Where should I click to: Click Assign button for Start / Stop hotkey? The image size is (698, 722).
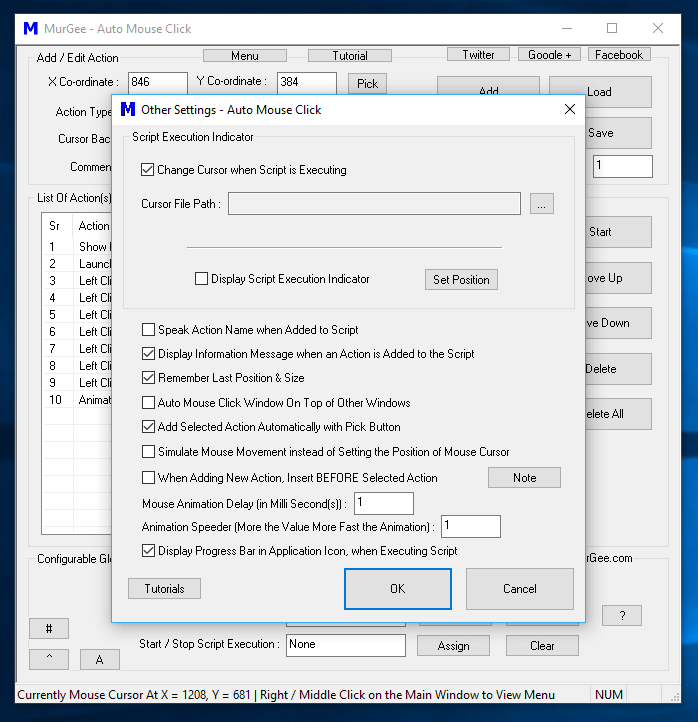(454, 646)
